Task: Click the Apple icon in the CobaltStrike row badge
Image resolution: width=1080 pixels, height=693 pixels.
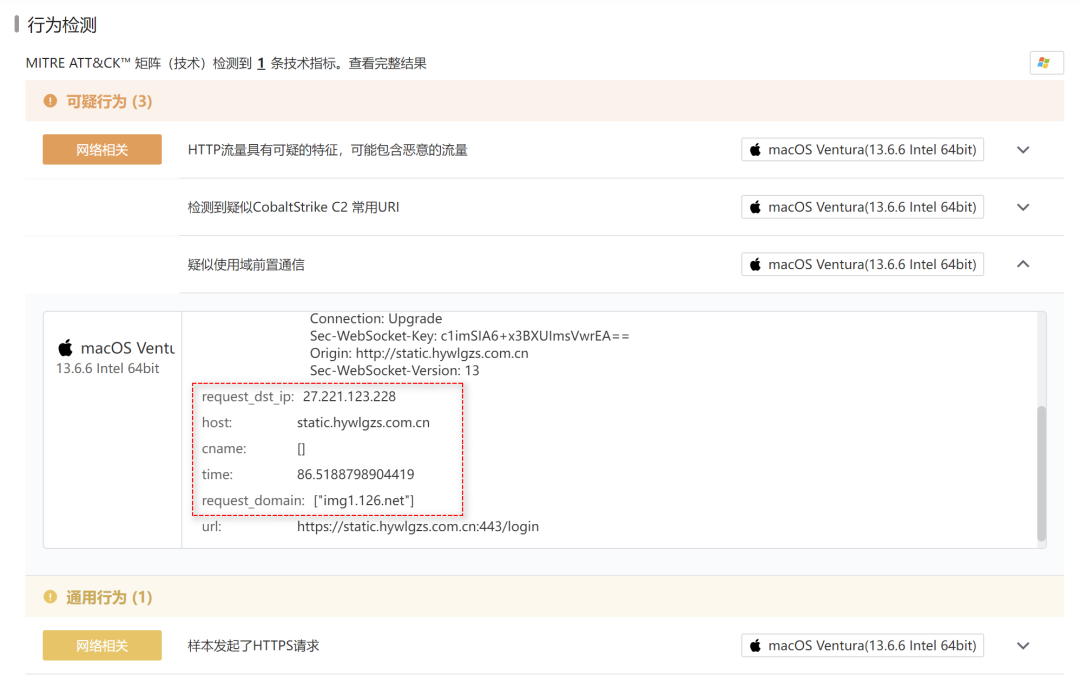Action: [755, 207]
